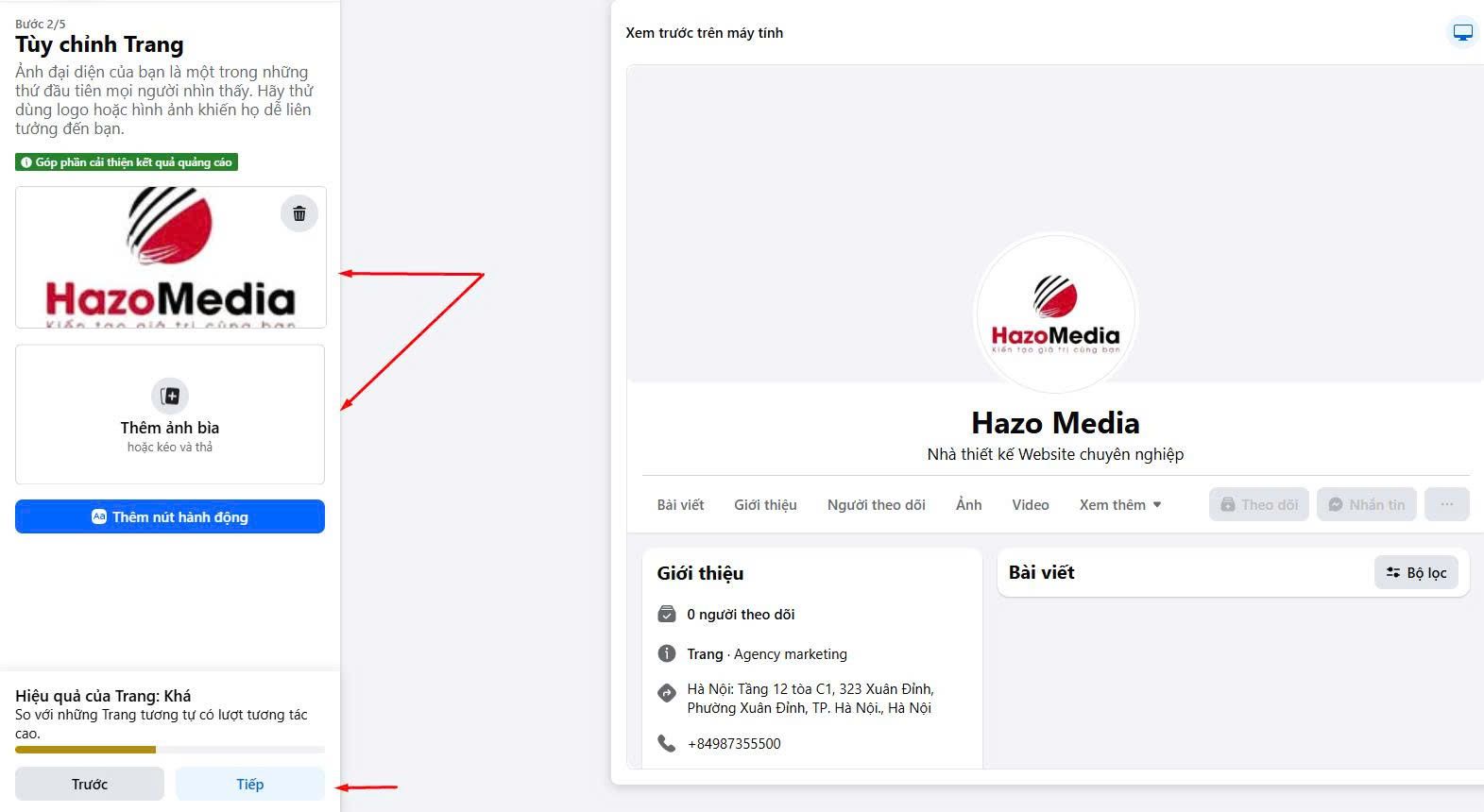
Task: Click the add cover photo plus icon
Action: pos(170,396)
